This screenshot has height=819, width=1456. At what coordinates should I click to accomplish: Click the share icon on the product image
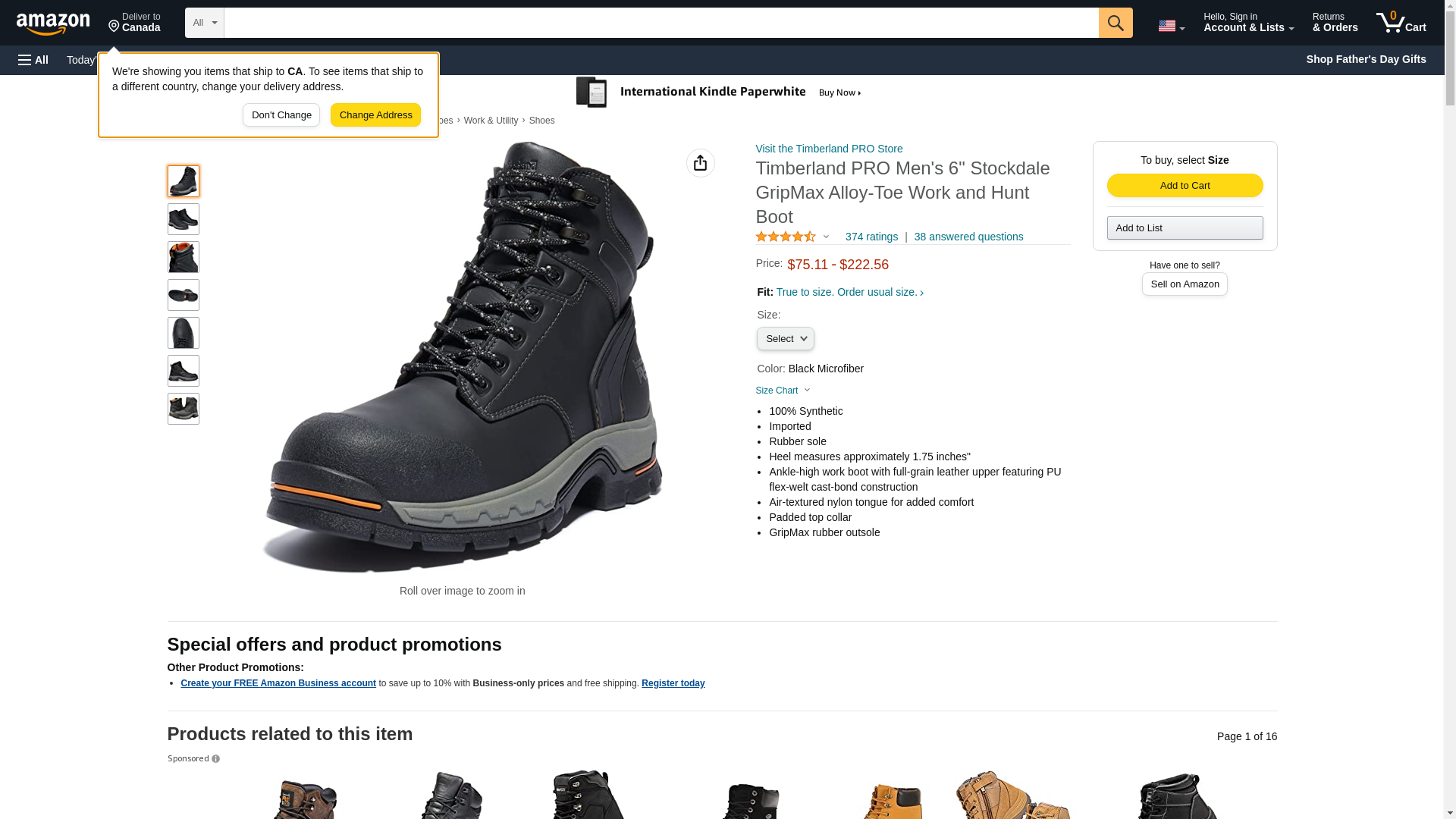tap(700, 163)
